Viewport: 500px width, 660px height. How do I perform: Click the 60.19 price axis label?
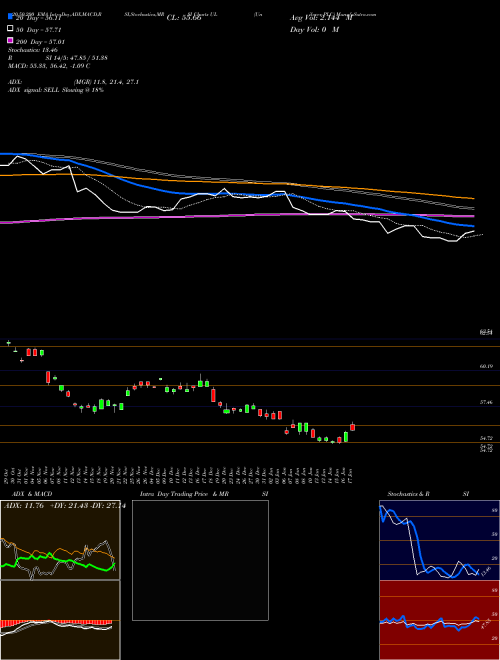point(487,367)
